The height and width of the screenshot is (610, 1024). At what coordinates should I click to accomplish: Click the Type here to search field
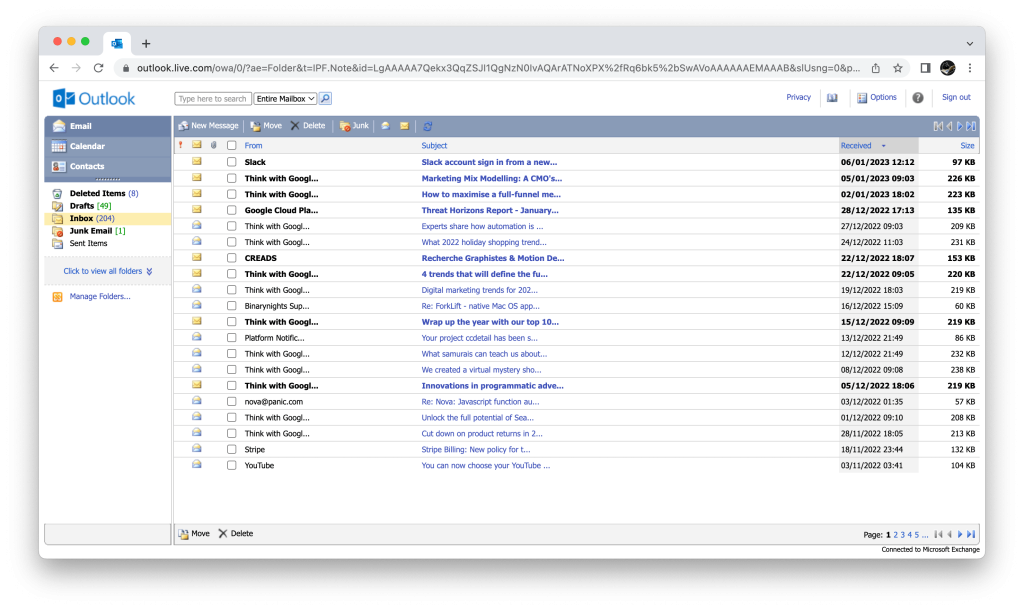pos(213,99)
